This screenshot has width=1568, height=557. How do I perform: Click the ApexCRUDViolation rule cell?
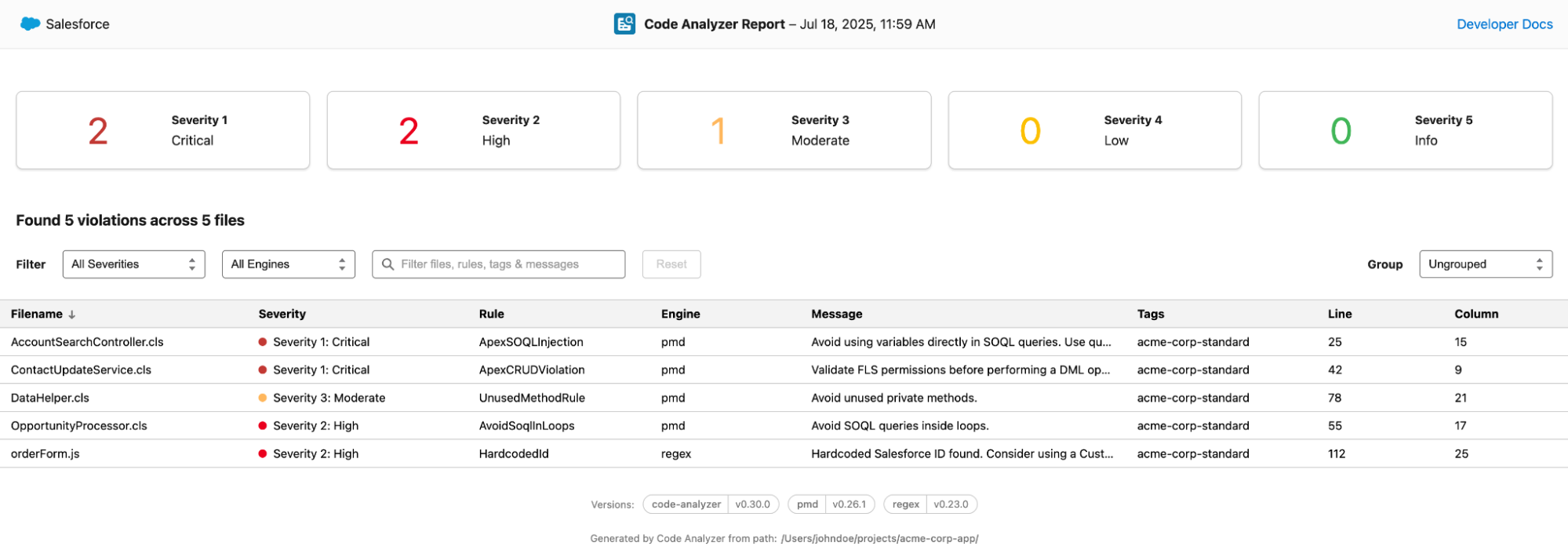tap(532, 370)
